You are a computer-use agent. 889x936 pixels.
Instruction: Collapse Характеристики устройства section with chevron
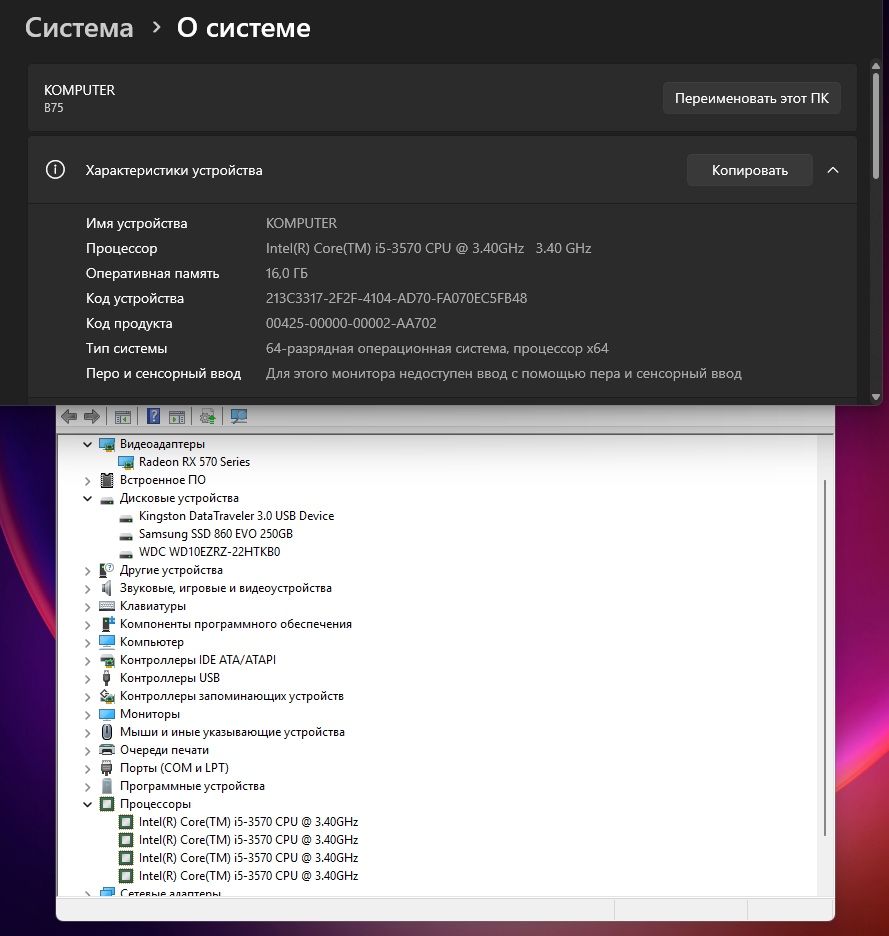(x=833, y=170)
